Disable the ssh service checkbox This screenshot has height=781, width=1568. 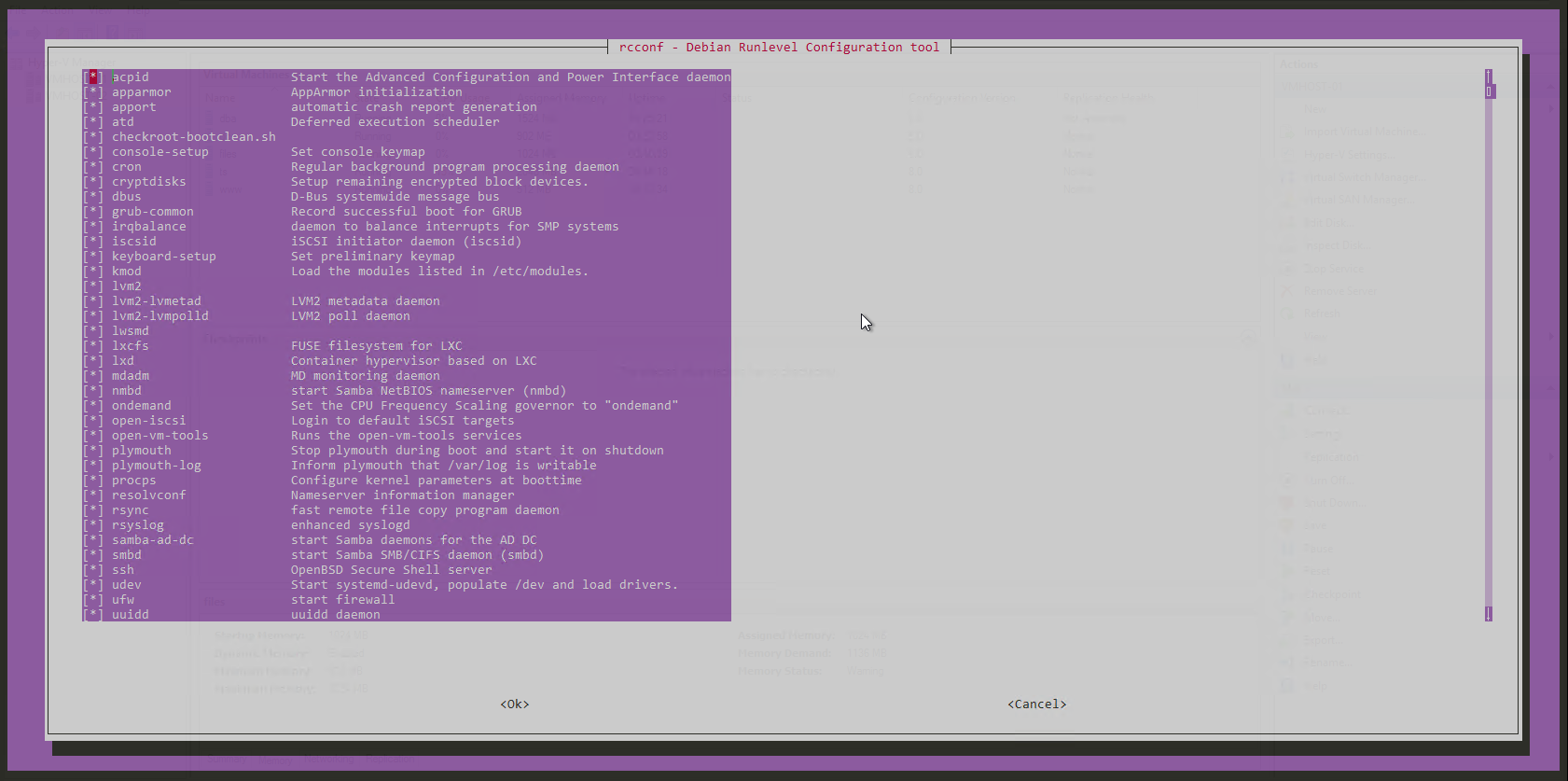point(93,570)
